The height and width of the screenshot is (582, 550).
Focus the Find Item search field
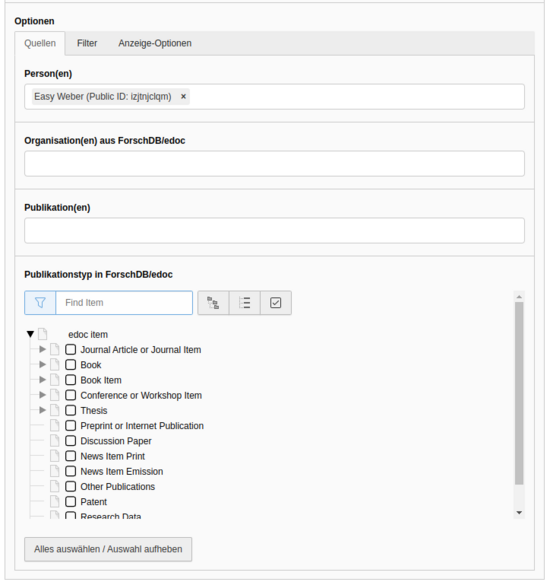pos(124,303)
